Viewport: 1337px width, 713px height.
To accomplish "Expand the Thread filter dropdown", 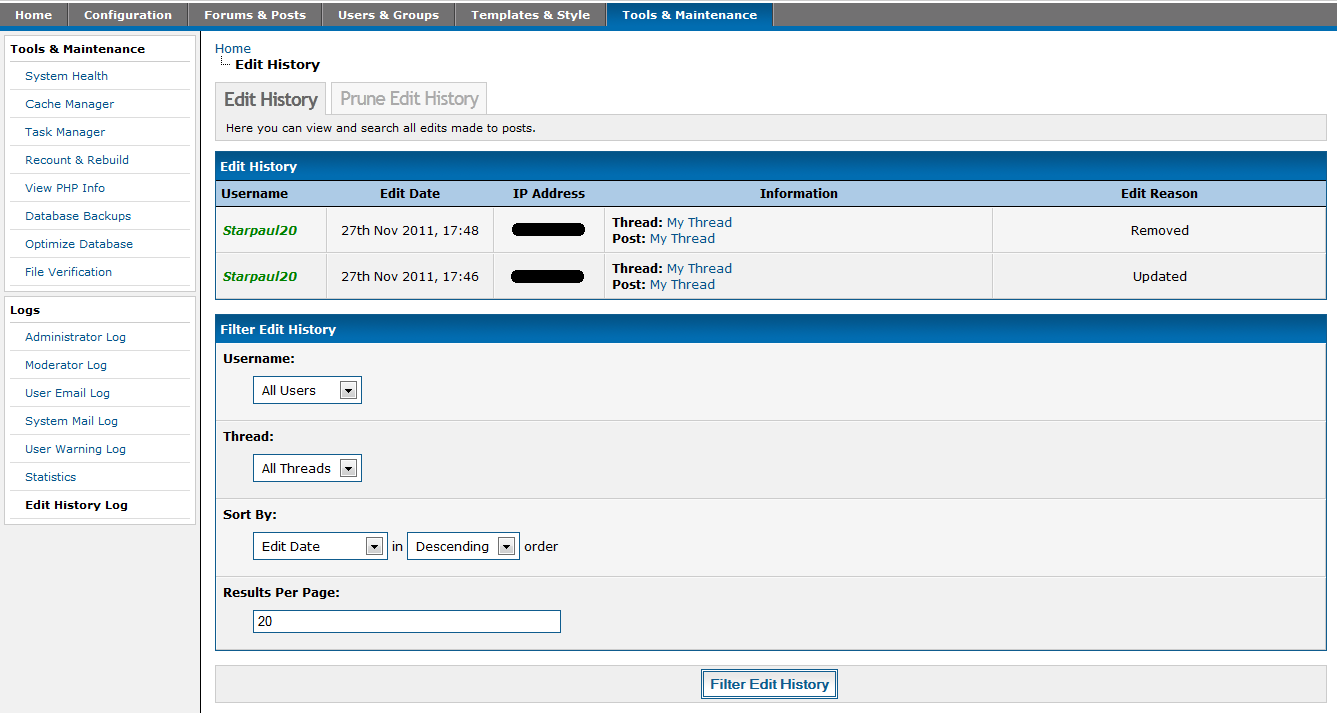I will pyautogui.click(x=307, y=469).
